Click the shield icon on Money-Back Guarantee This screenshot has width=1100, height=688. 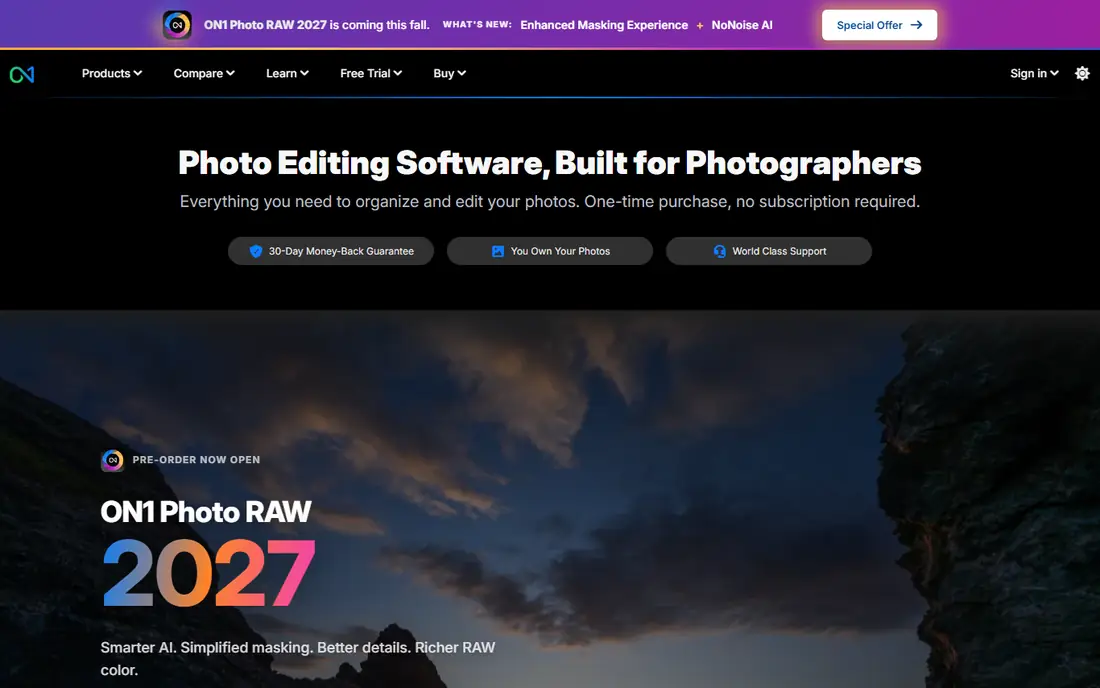(256, 251)
